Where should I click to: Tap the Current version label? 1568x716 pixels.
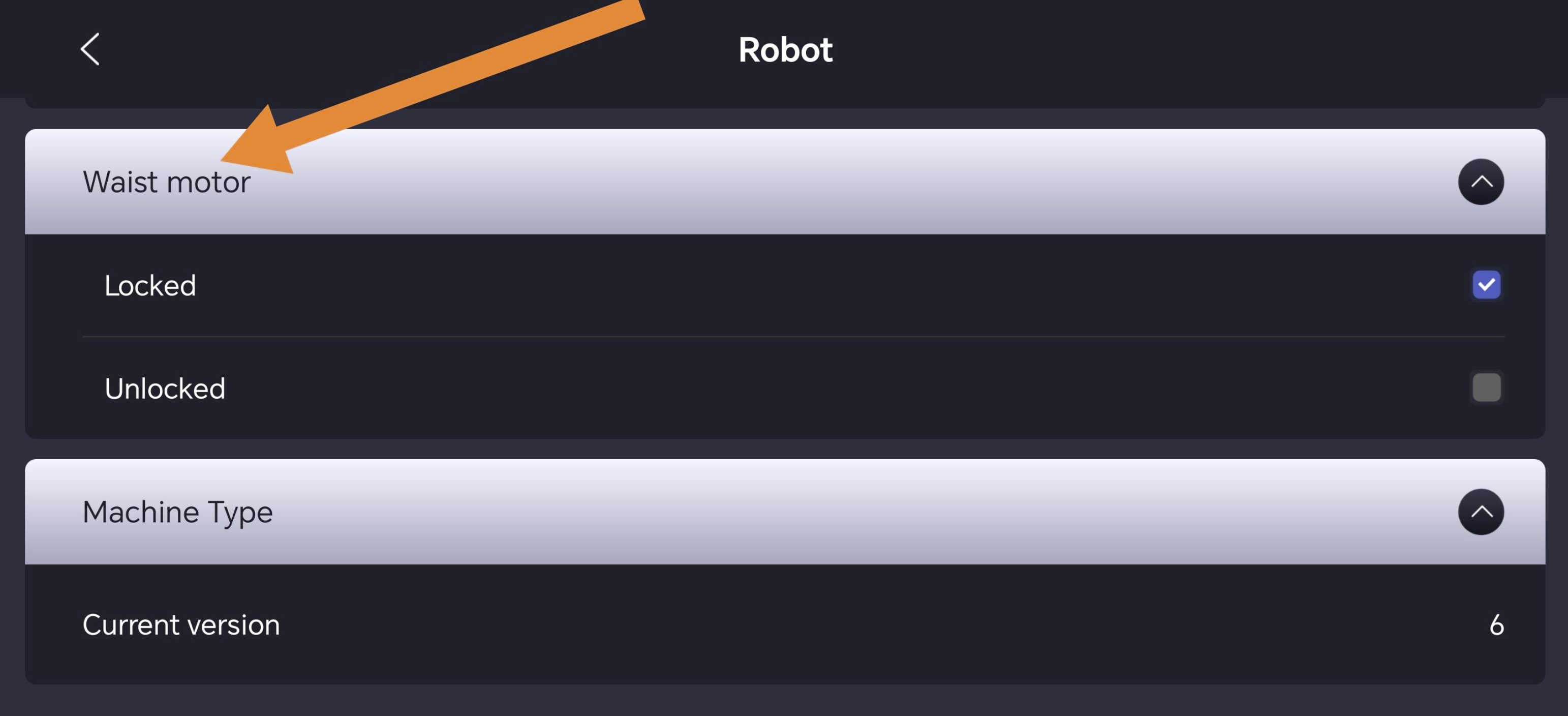tap(181, 624)
